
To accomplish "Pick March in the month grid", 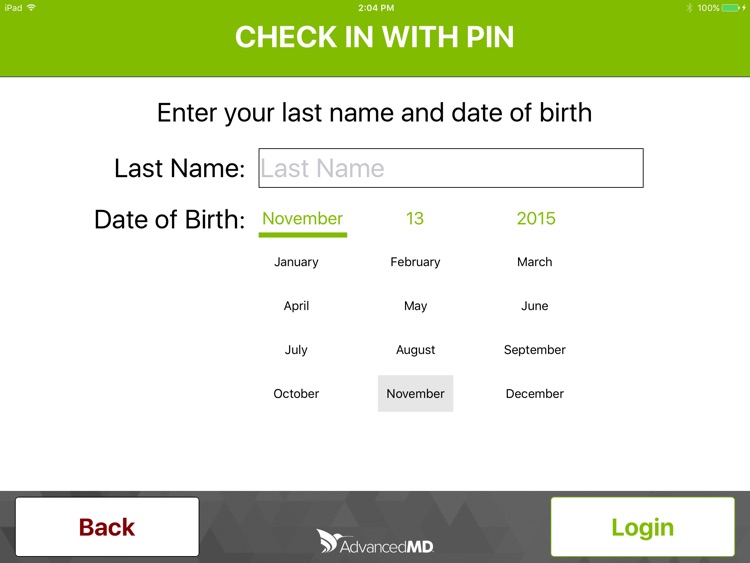I will coord(534,262).
